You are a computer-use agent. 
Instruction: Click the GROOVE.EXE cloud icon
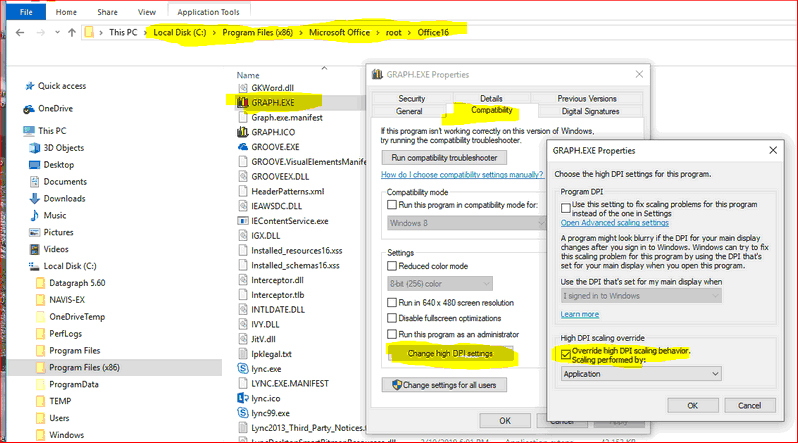(x=243, y=147)
